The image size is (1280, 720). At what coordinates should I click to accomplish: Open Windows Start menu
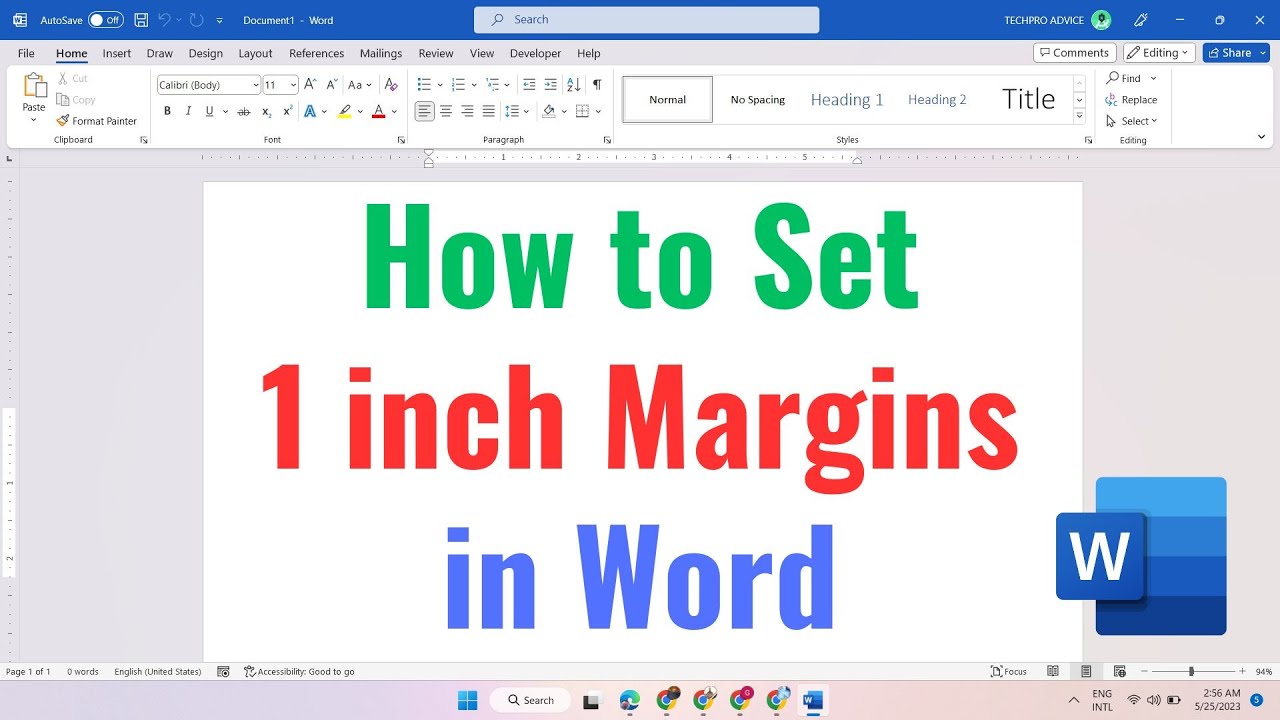coord(467,700)
